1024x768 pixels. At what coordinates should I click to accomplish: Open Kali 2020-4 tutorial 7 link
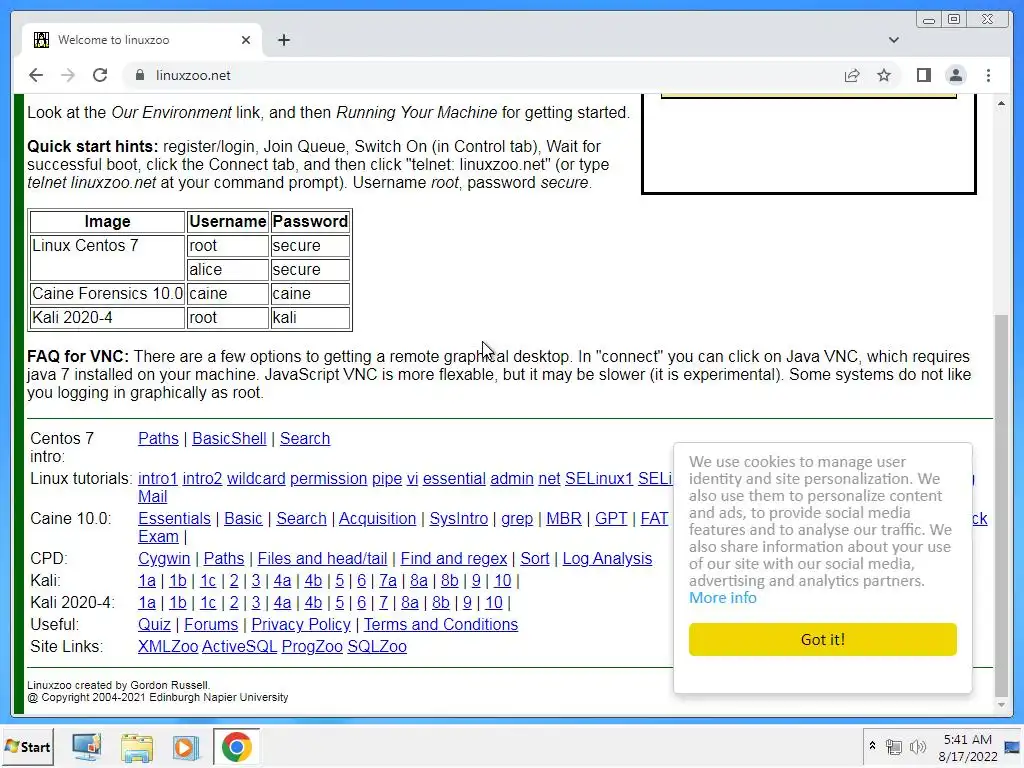383,603
